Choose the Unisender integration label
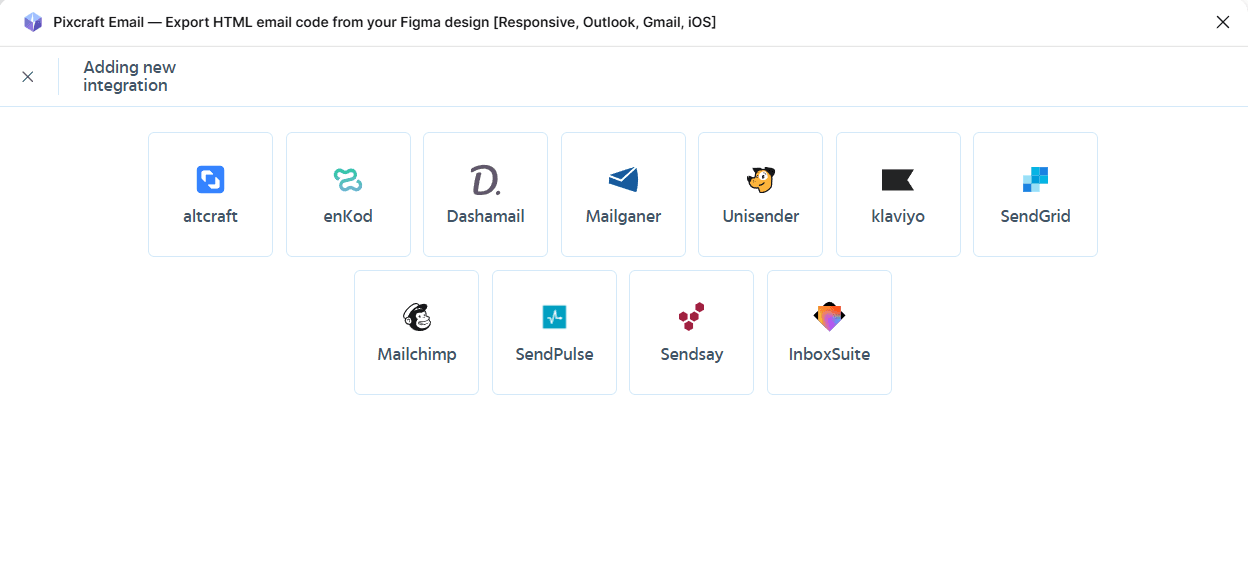The height and width of the screenshot is (567, 1248). pos(761,216)
